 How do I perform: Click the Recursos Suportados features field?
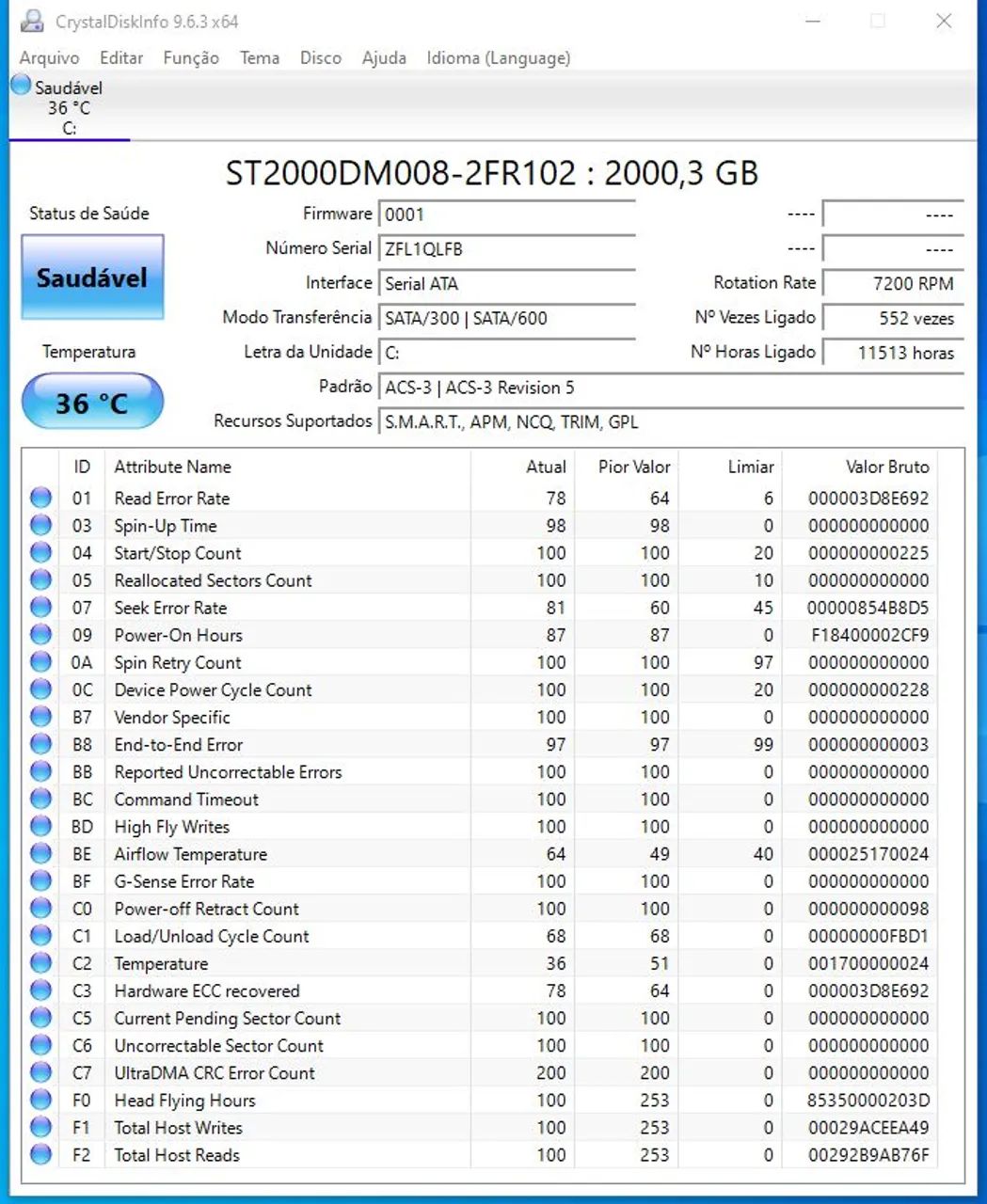point(671,422)
